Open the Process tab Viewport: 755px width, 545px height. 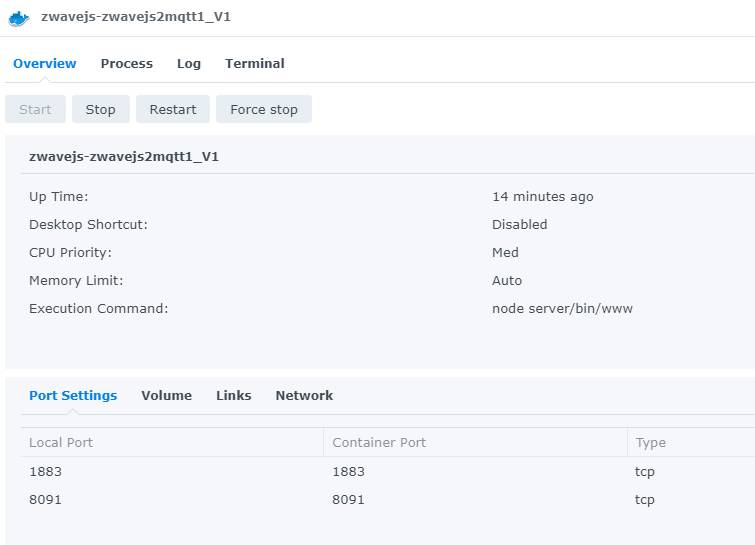point(127,64)
